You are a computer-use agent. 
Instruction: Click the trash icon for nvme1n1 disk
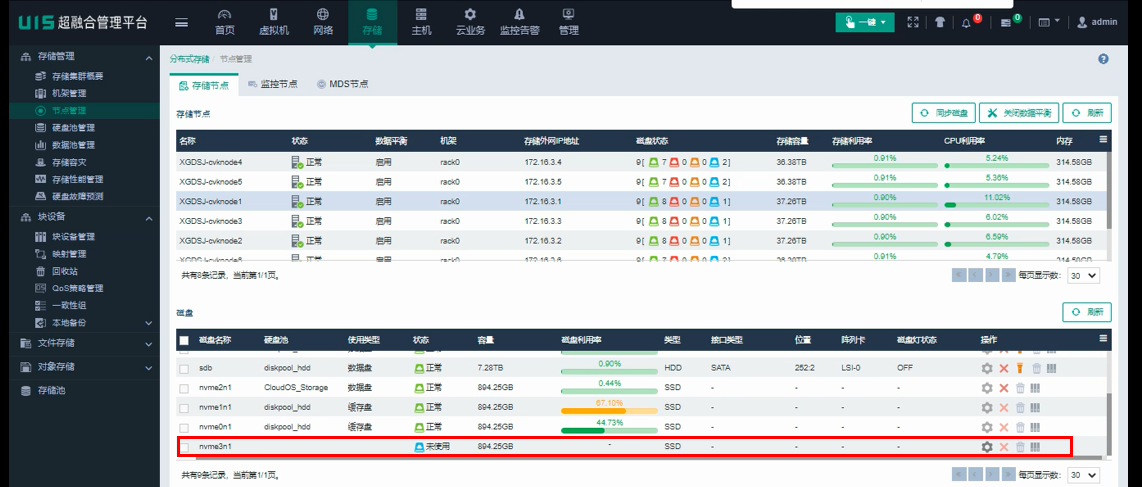1020,407
